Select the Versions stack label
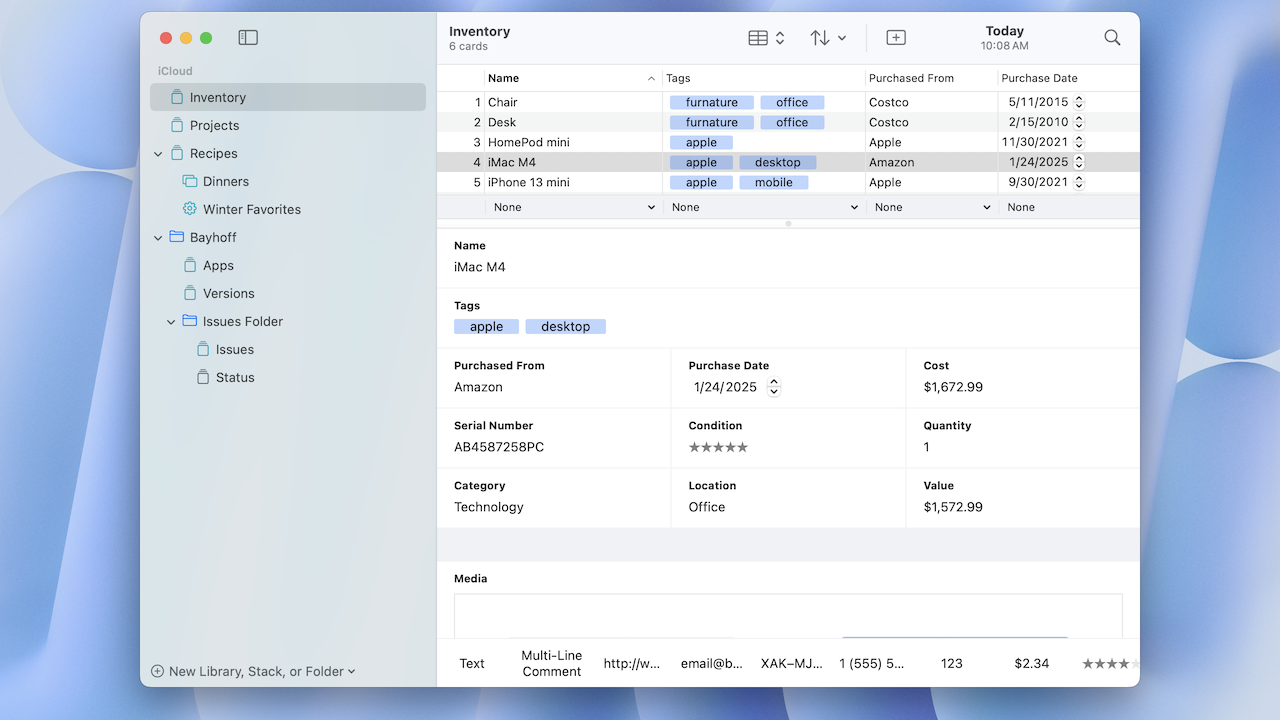 [228, 293]
